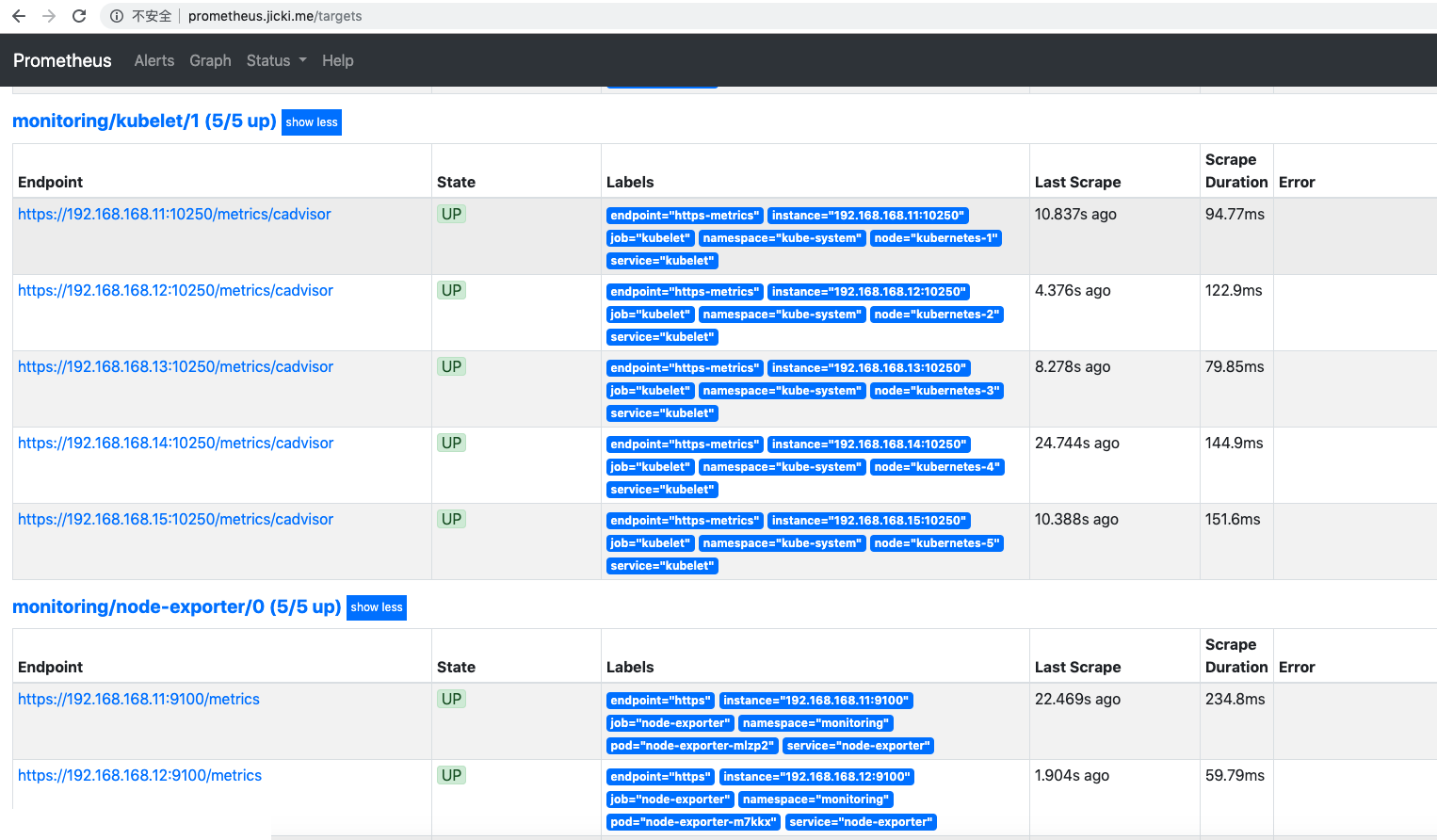
Task: Open the monitoring/node-exporter/0 heading link
Action: tap(176, 606)
